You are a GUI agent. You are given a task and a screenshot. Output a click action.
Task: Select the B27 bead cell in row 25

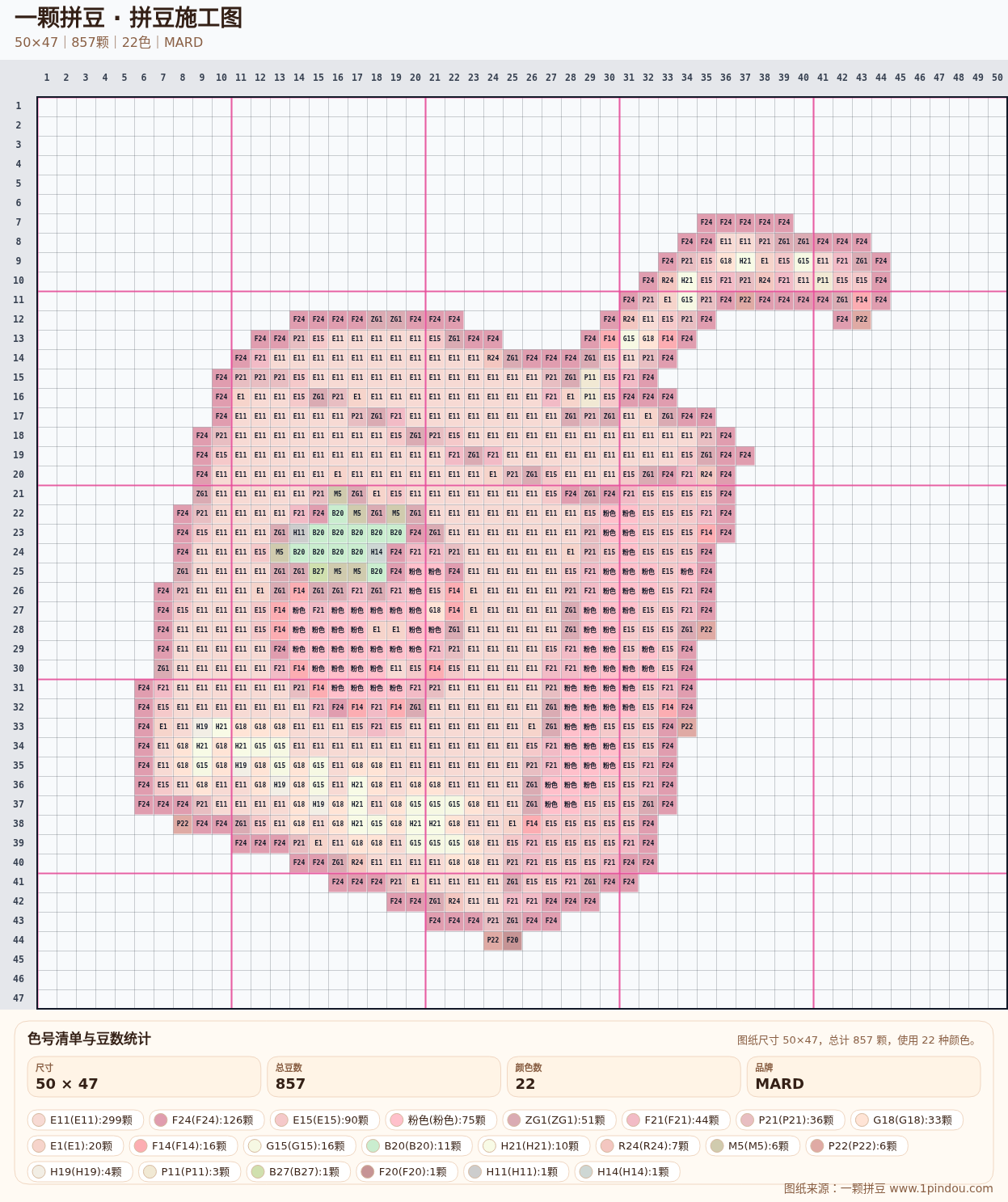pyautogui.click(x=318, y=571)
